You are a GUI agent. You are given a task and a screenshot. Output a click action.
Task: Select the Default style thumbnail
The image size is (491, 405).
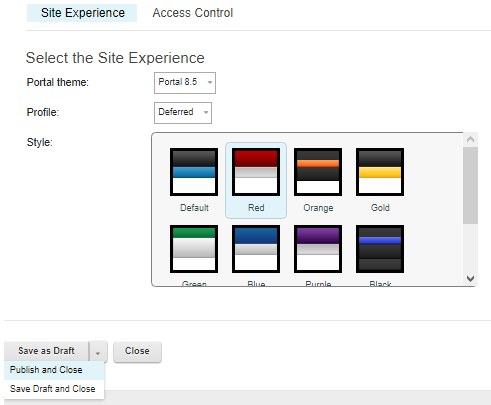click(194, 172)
